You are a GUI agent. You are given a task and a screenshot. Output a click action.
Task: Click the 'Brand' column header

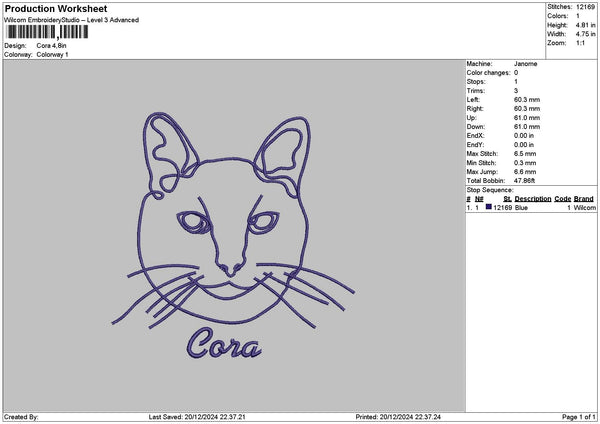tap(584, 199)
